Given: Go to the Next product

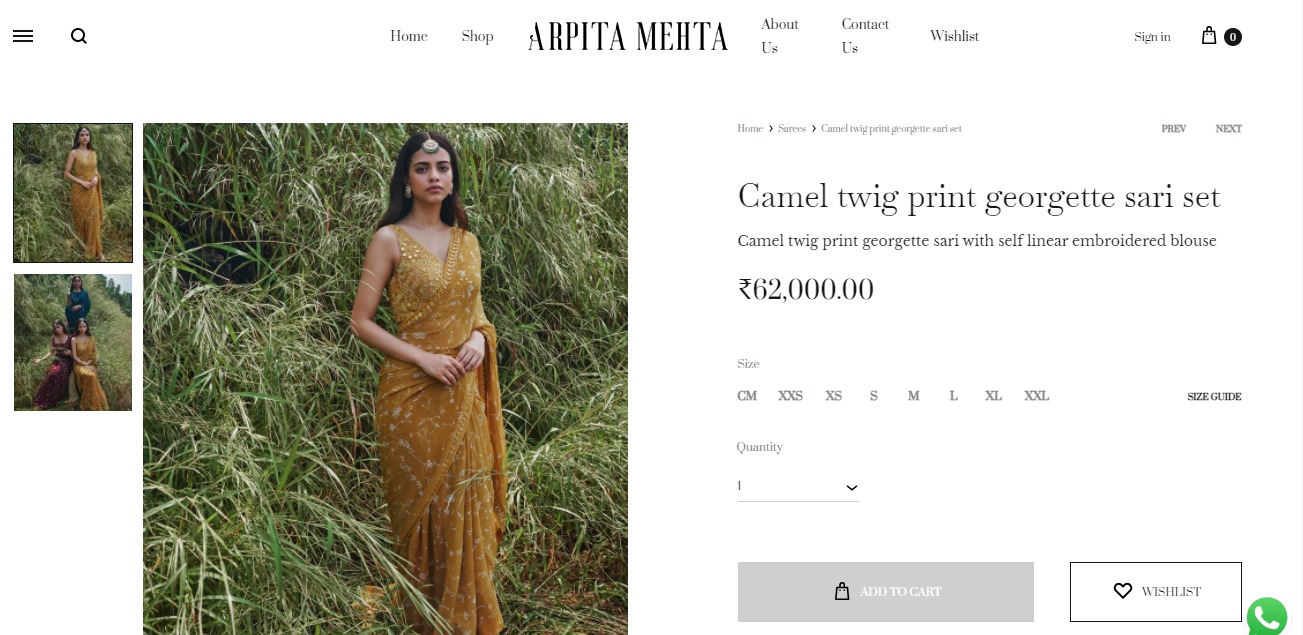Looking at the screenshot, I should 1229,129.
